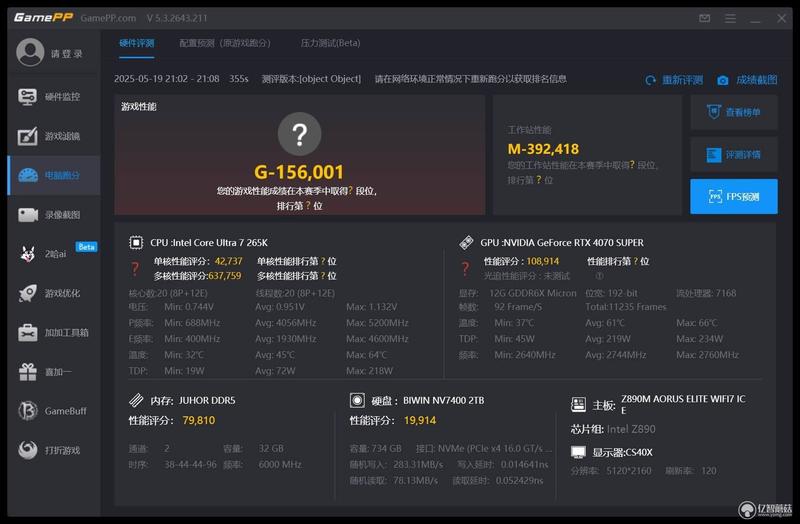This screenshot has width=800, height=524.
Task: Click the GamePP.com link in title bar
Action: point(108,18)
